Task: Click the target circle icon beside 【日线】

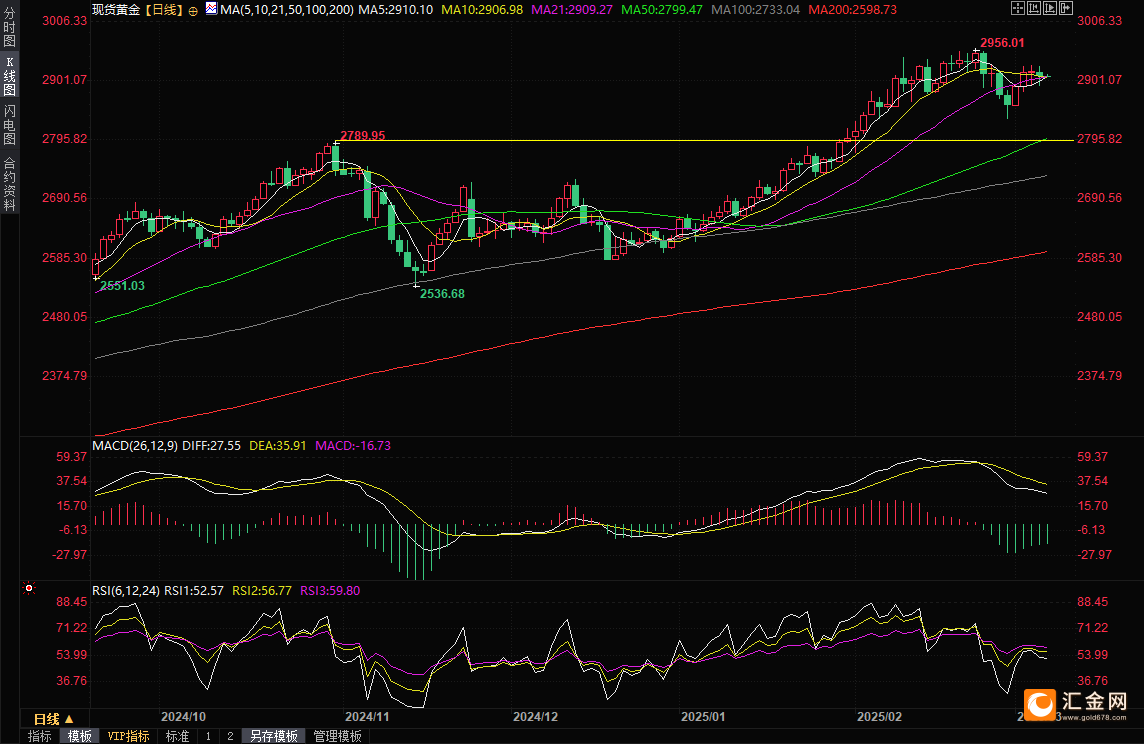Action: click(x=193, y=11)
